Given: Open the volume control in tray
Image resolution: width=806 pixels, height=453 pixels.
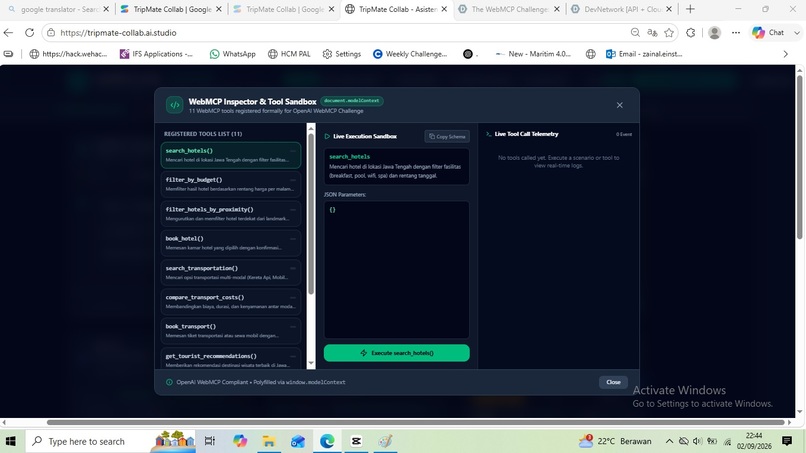Looking at the screenshot, I should (x=697, y=441).
